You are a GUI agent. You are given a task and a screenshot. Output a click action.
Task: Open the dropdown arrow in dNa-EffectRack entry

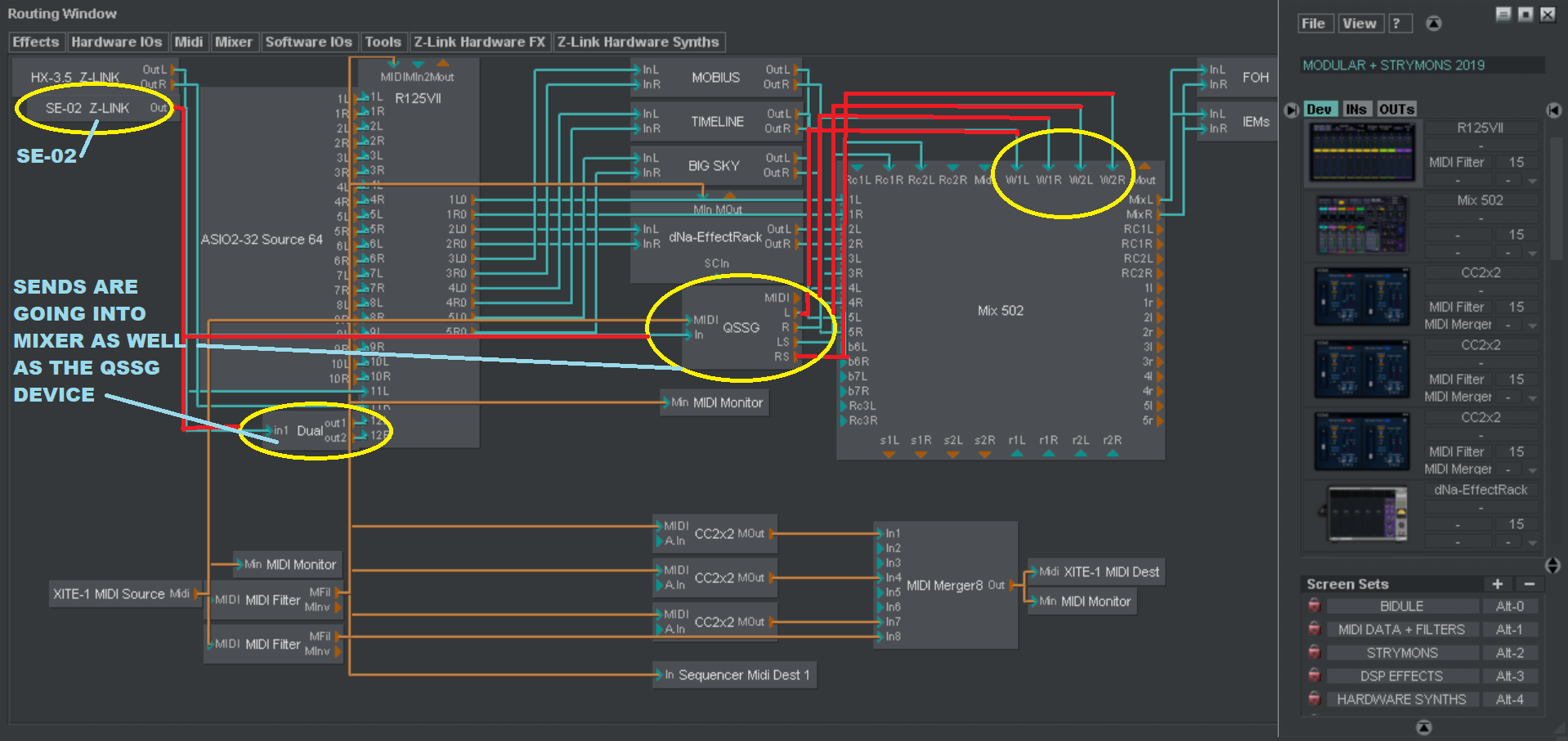coord(1533,542)
